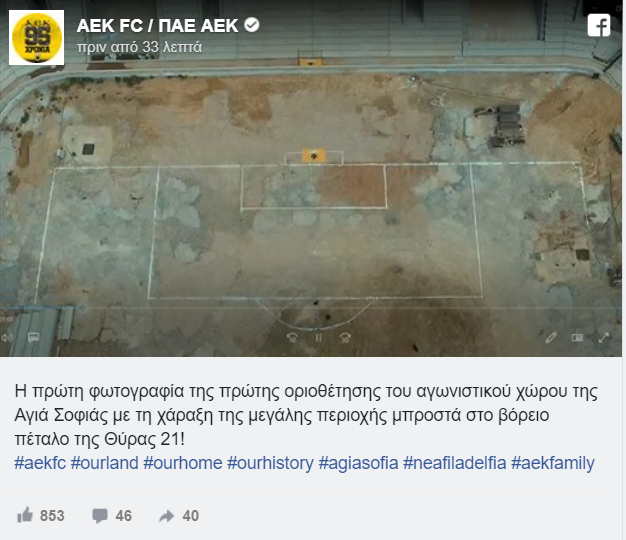
Task: Share the post via arrow icon
Action: 166,516
